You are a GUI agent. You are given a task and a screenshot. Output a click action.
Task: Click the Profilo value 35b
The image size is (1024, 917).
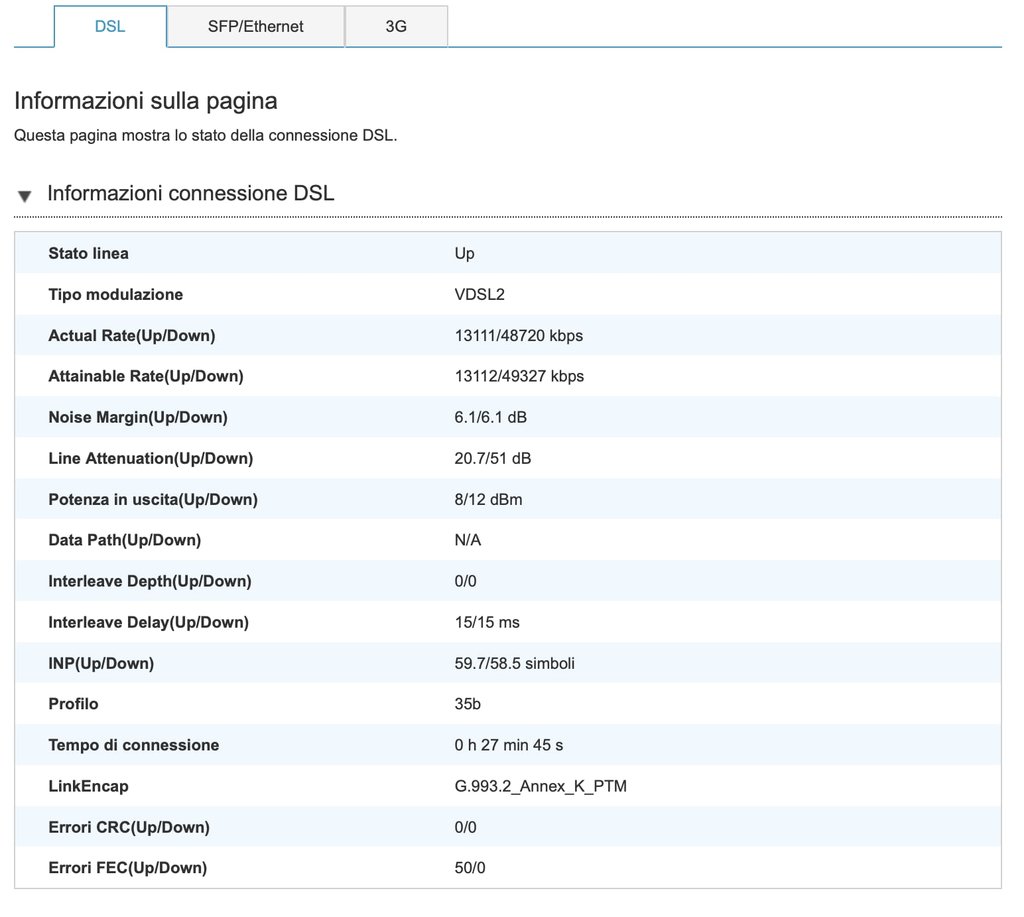[x=467, y=705]
